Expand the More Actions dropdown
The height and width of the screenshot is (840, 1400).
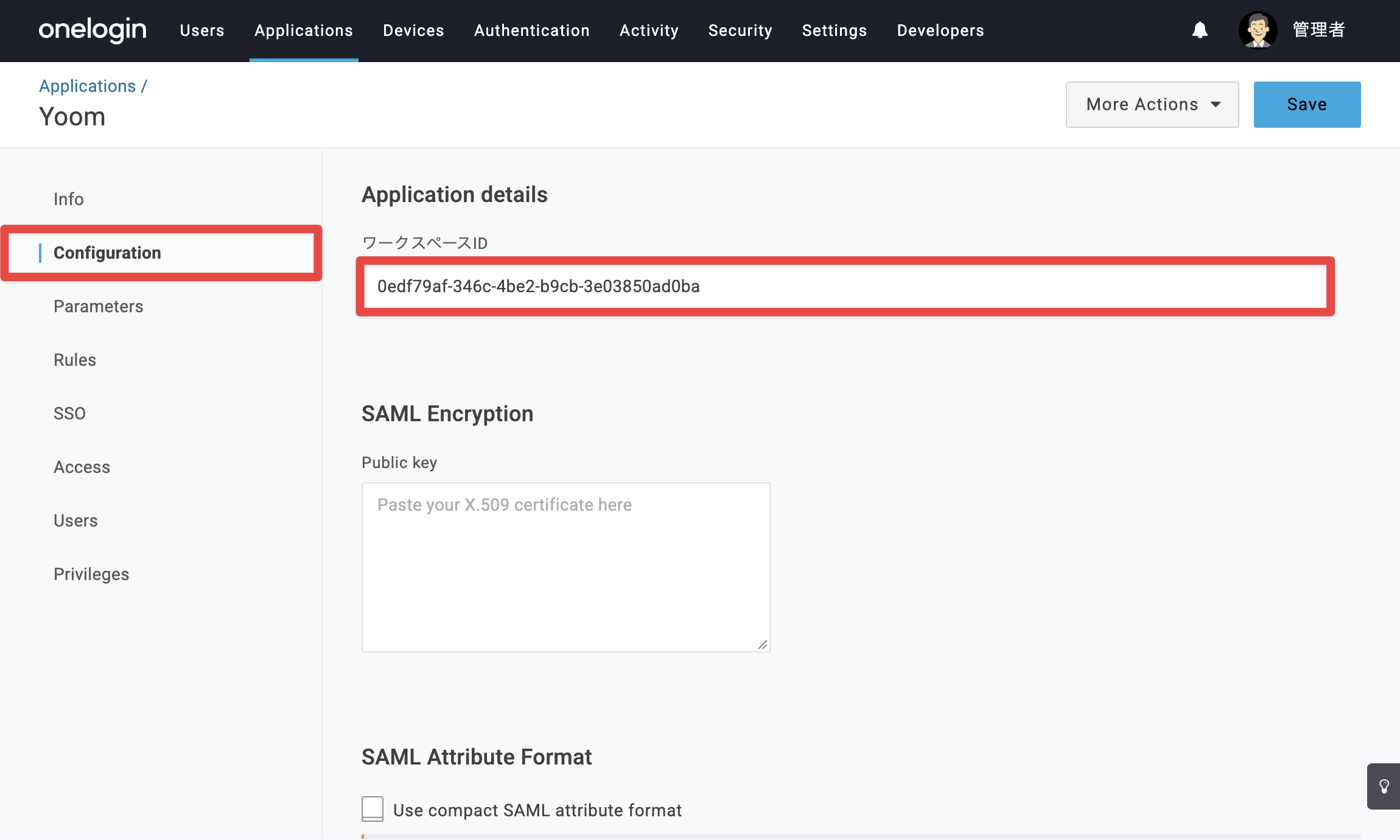click(1152, 105)
